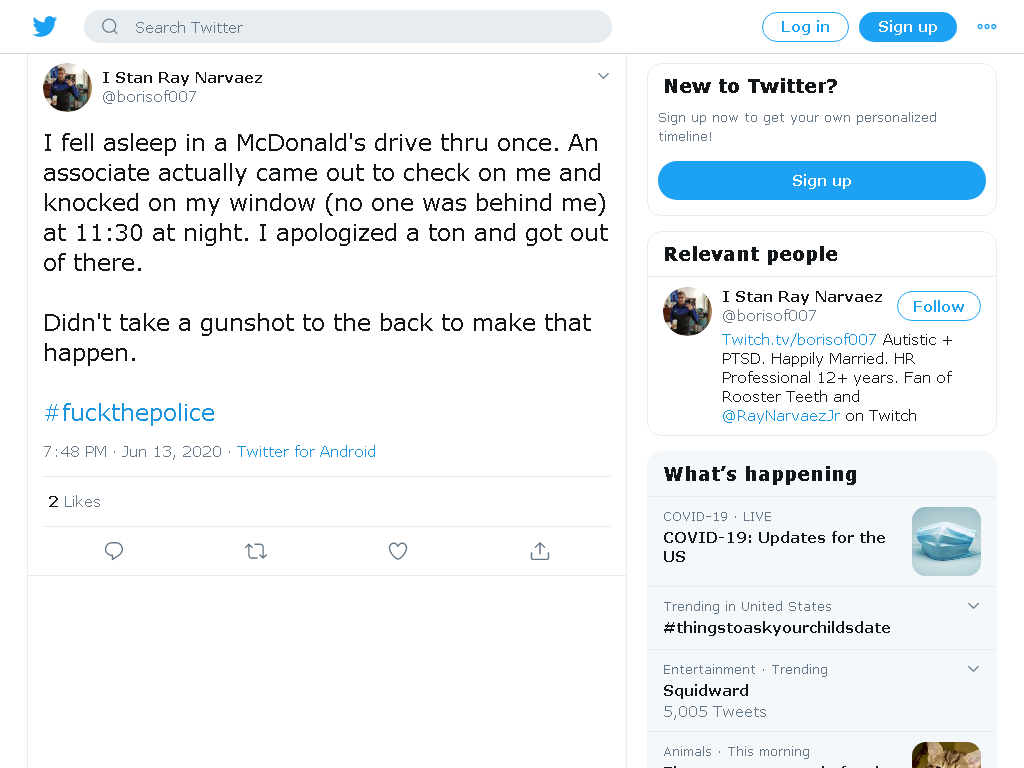
Task: Click the search magnifier icon
Action: [x=110, y=27]
